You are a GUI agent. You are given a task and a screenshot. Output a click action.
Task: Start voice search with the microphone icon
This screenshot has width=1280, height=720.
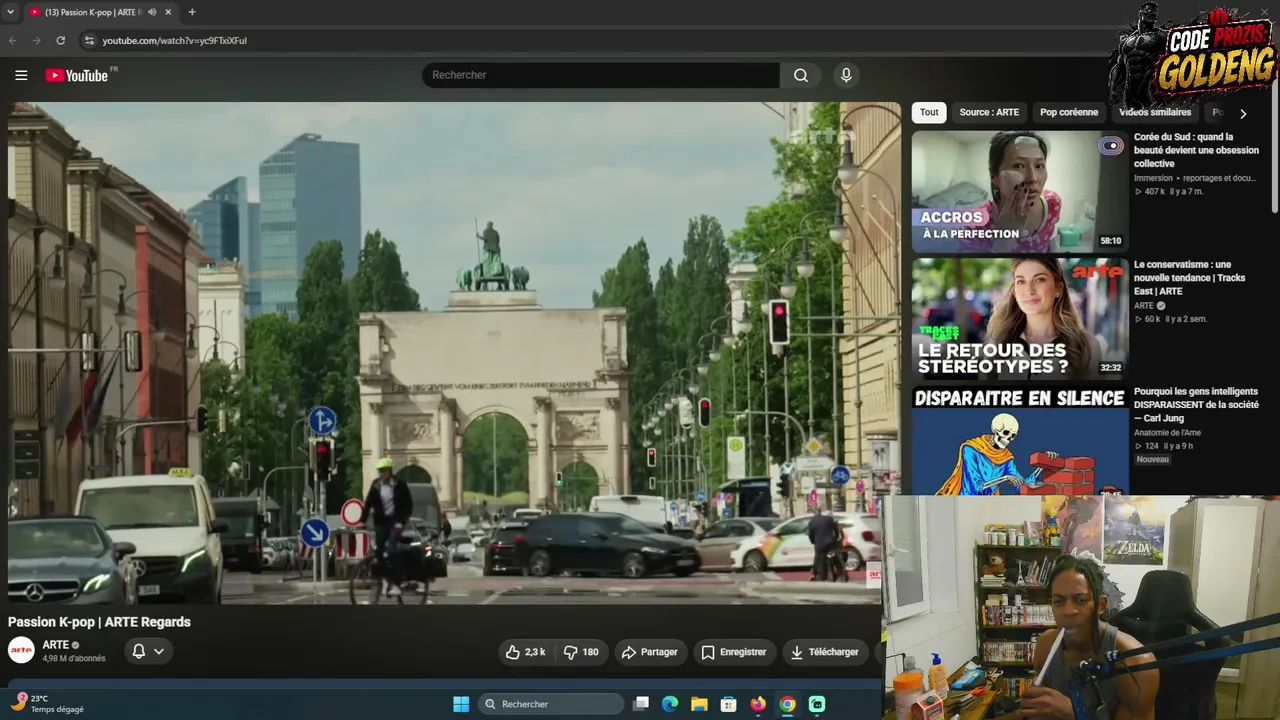(x=846, y=75)
